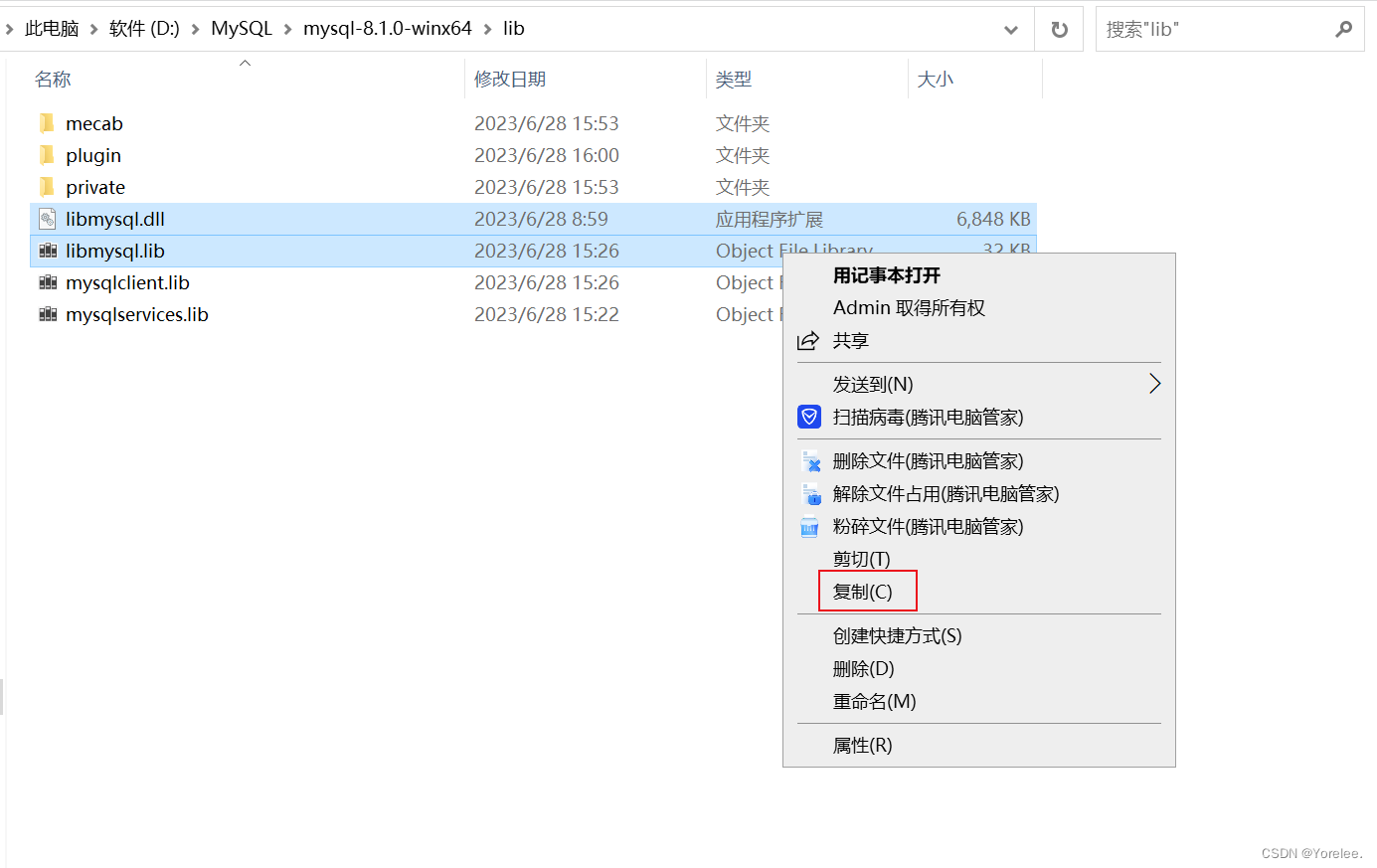Click the mecab folder icon
This screenshot has height=868, width=1377.
[48, 122]
